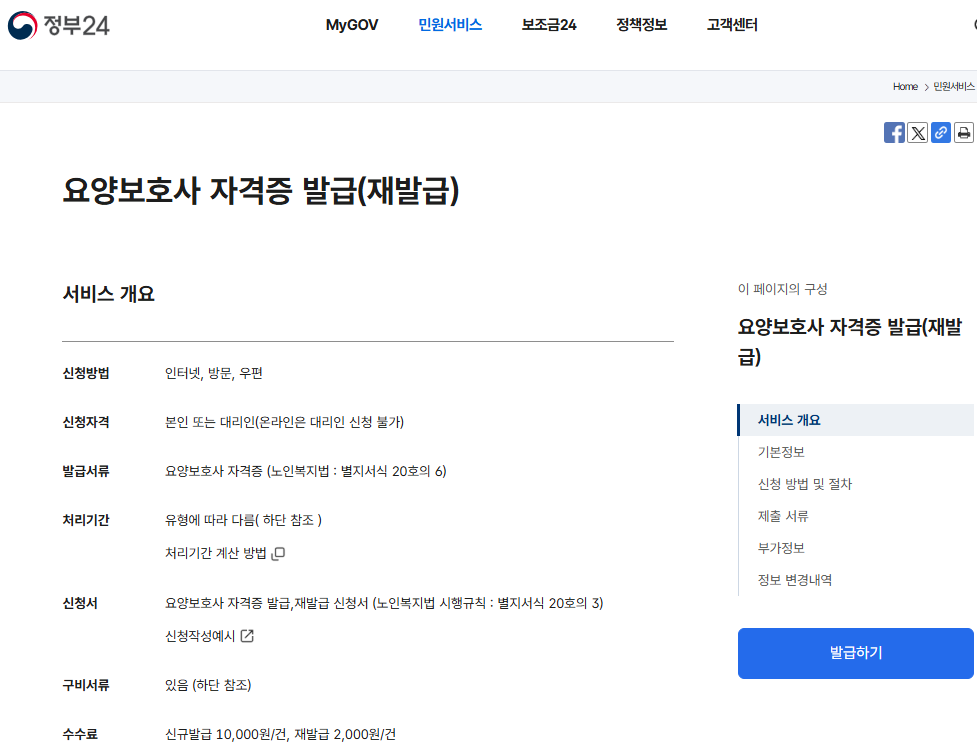Select page title 요양보호사 자격증 발급(재발급)
977x751 pixels.
coord(261,190)
